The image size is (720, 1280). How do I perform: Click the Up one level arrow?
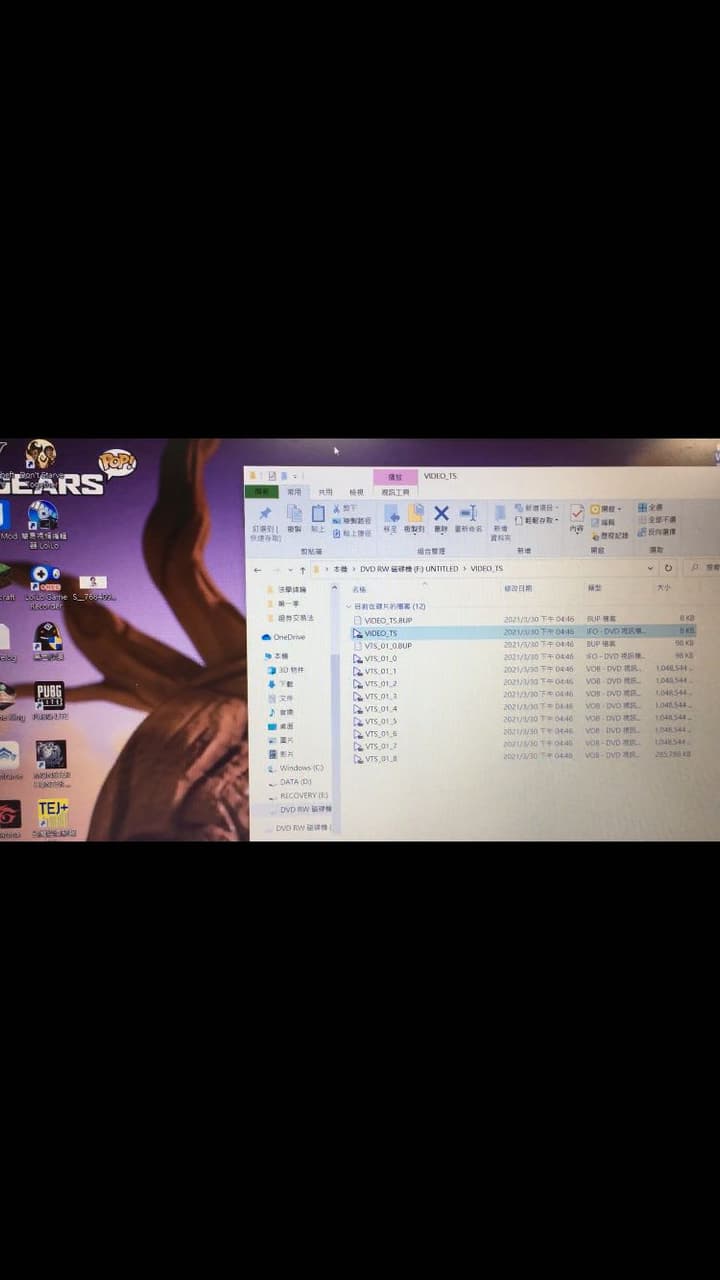tap(302, 569)
